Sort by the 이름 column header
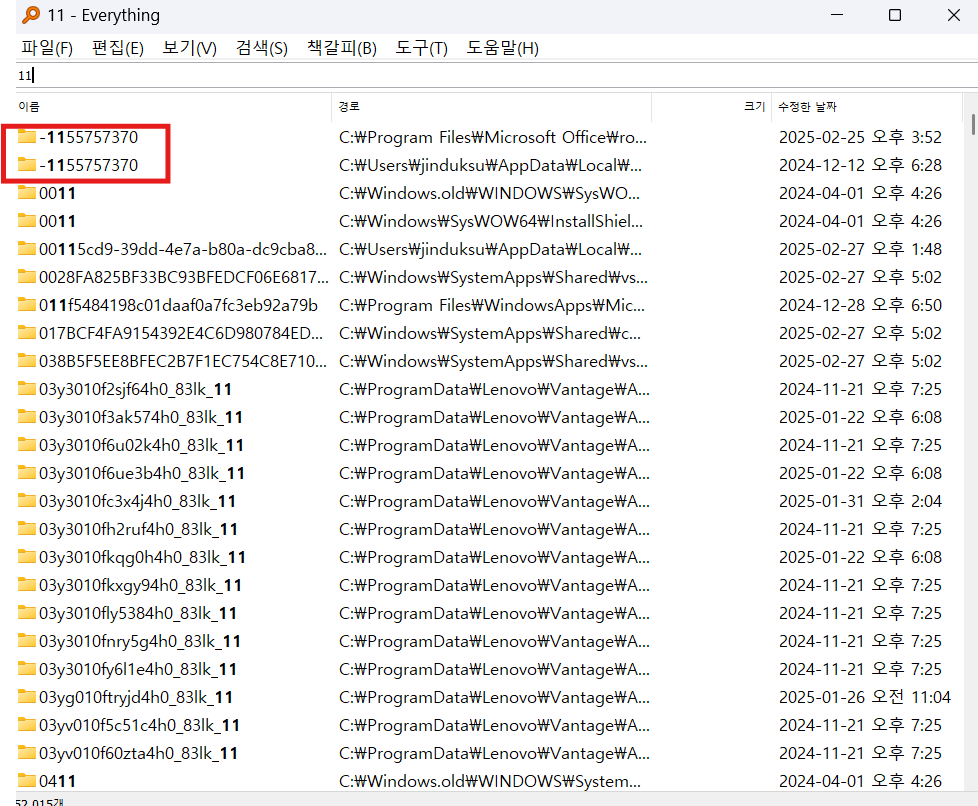 click(173, 107)
